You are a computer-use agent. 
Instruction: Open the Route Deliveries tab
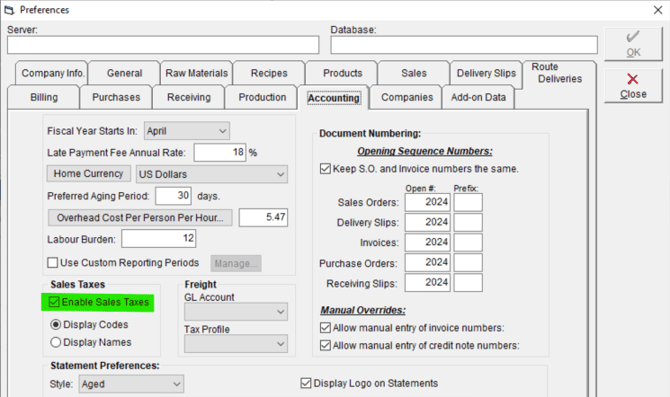(x=559, y=73)
